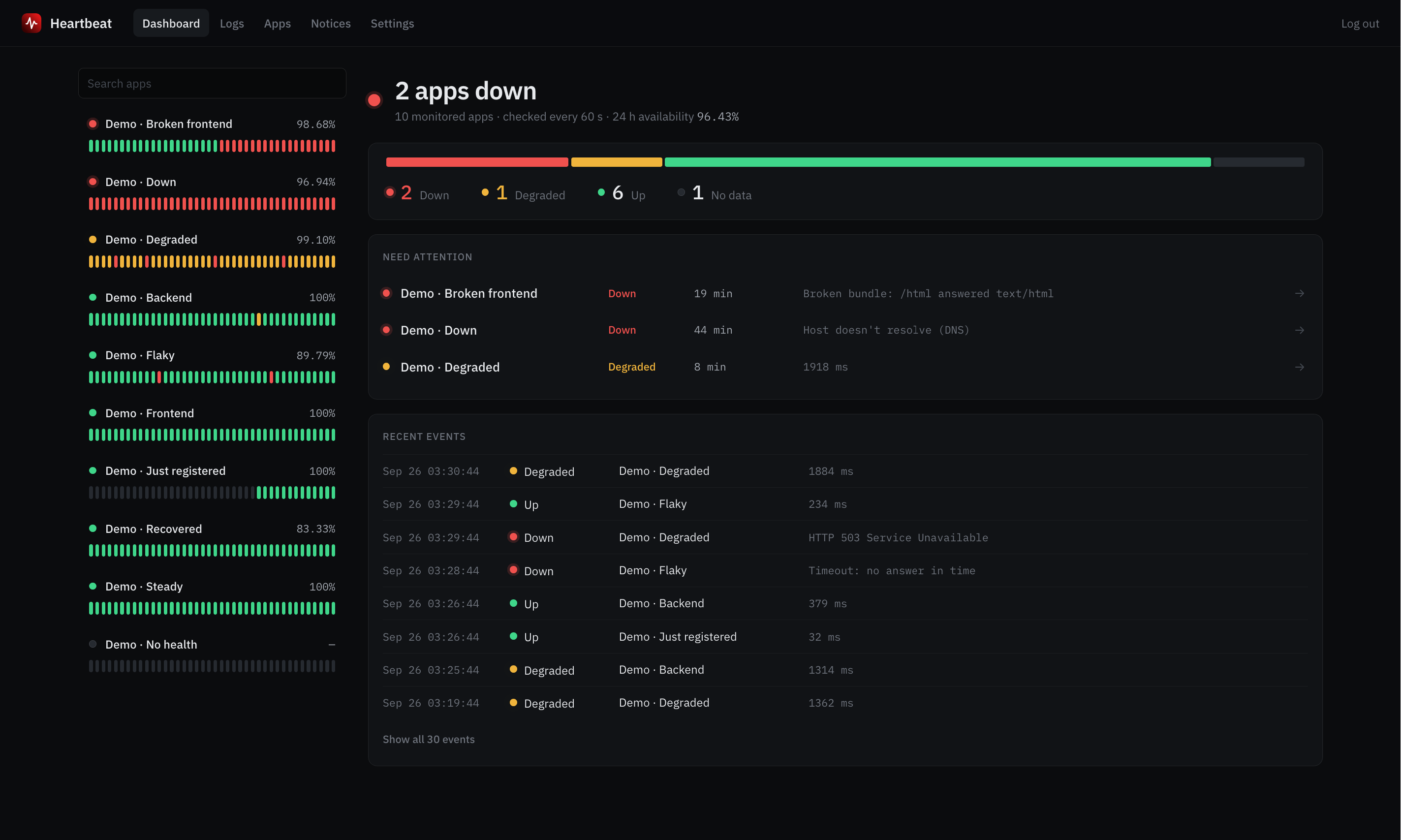The width and height of the screenshot is (1401, 840).
Task: Click the 96.94% value for Demo · Down
Action: coord(316,182)
